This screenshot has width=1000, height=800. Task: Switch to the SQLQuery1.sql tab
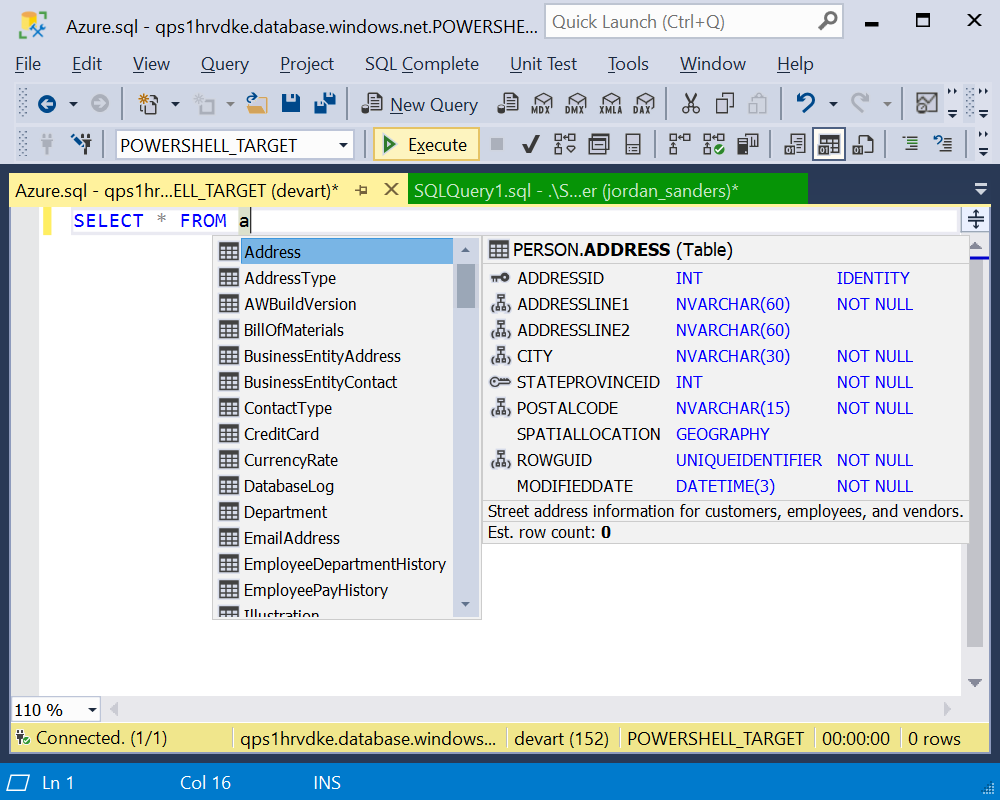pos(607,190)
